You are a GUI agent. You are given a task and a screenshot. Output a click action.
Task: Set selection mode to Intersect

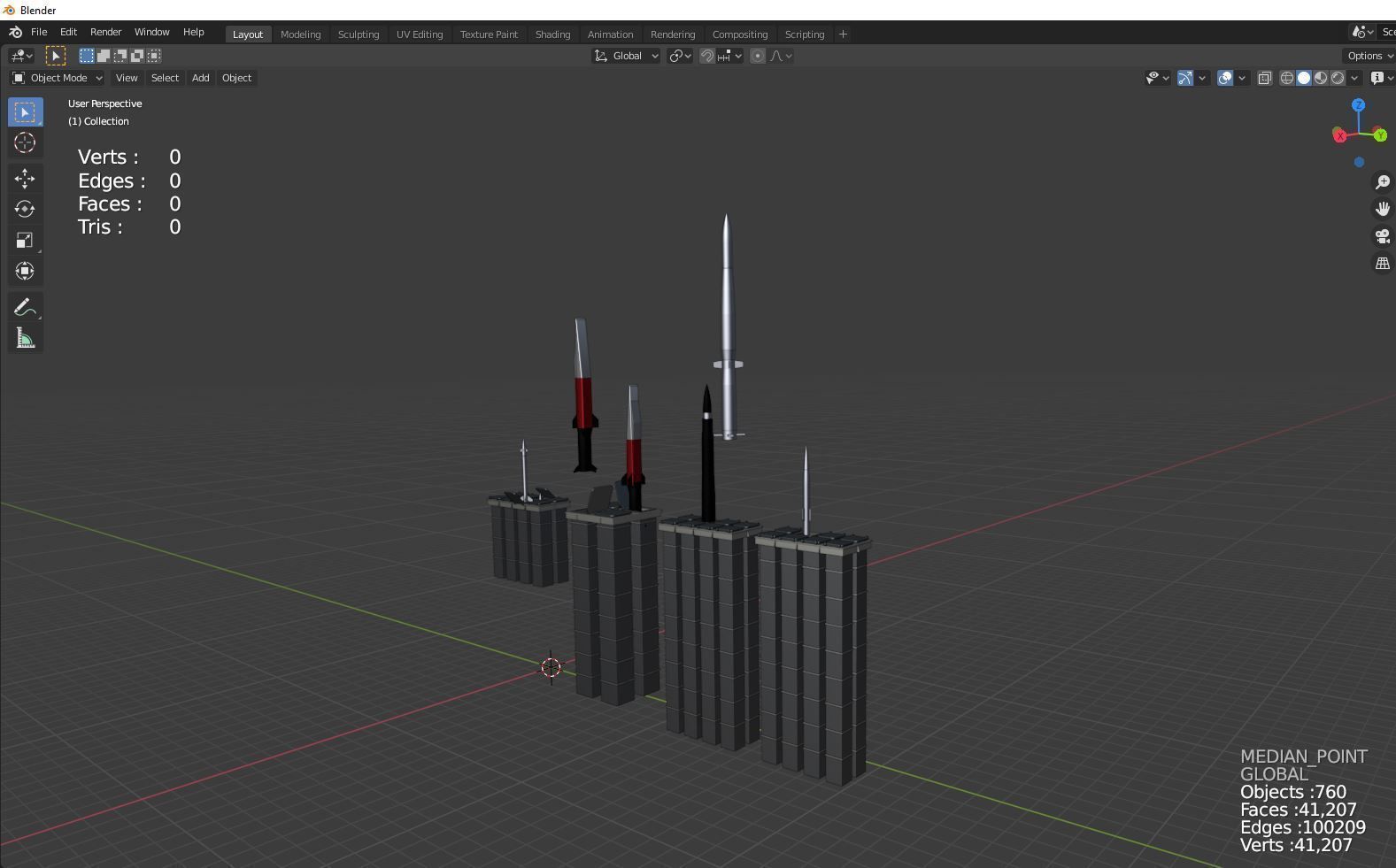coord(154,56)
